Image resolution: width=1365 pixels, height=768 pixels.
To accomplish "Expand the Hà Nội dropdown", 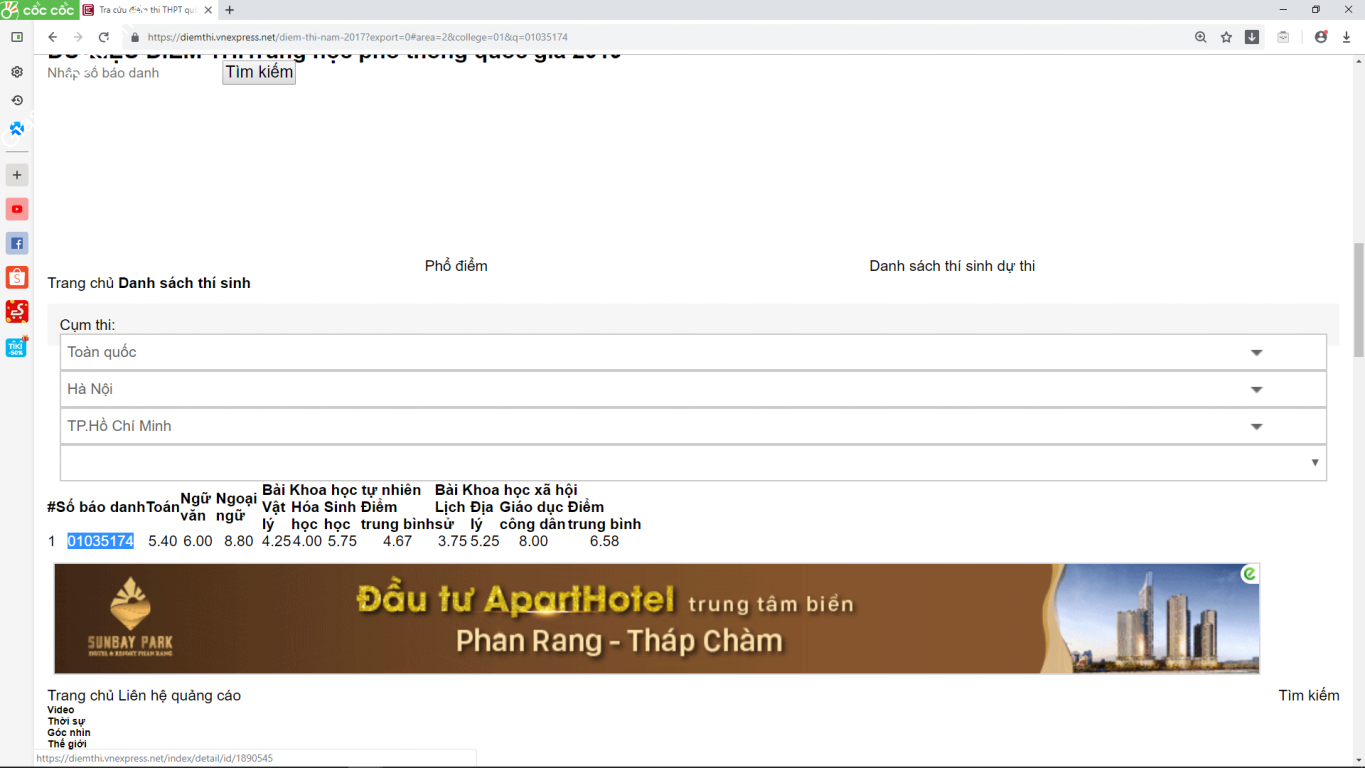I will (693, 389).
